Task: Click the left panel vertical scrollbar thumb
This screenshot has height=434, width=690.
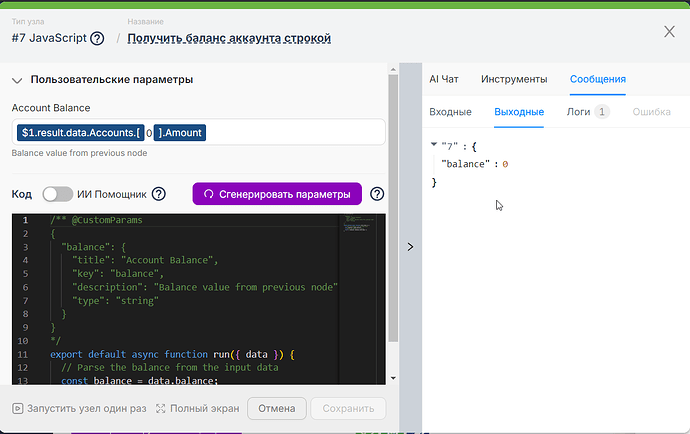Action: coord(393,208)
